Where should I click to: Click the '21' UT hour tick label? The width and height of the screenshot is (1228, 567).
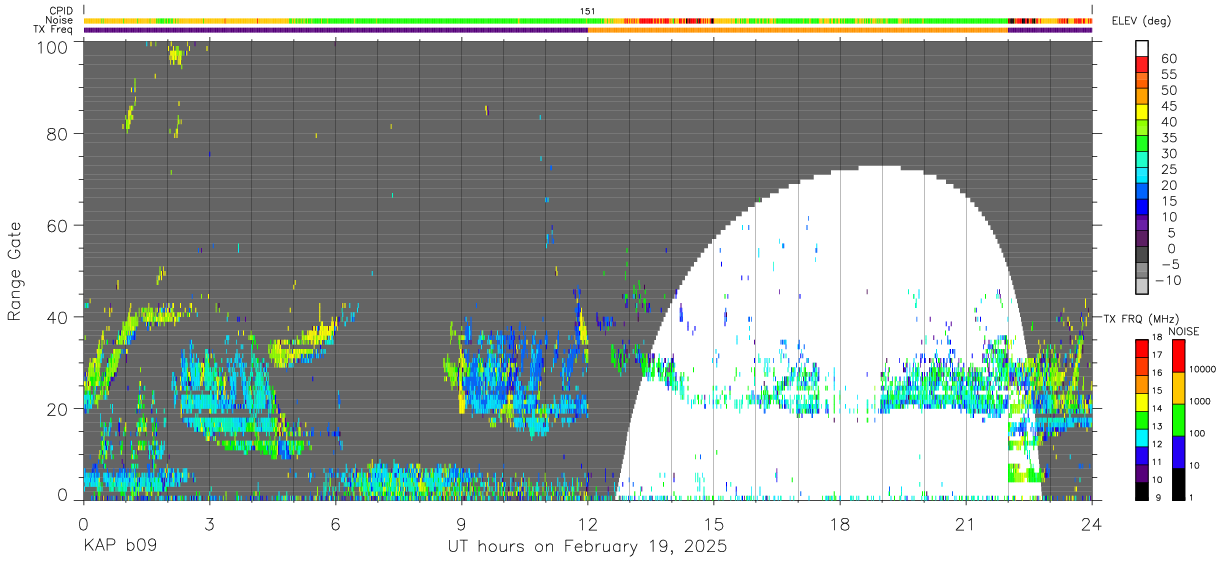[966, 523]
